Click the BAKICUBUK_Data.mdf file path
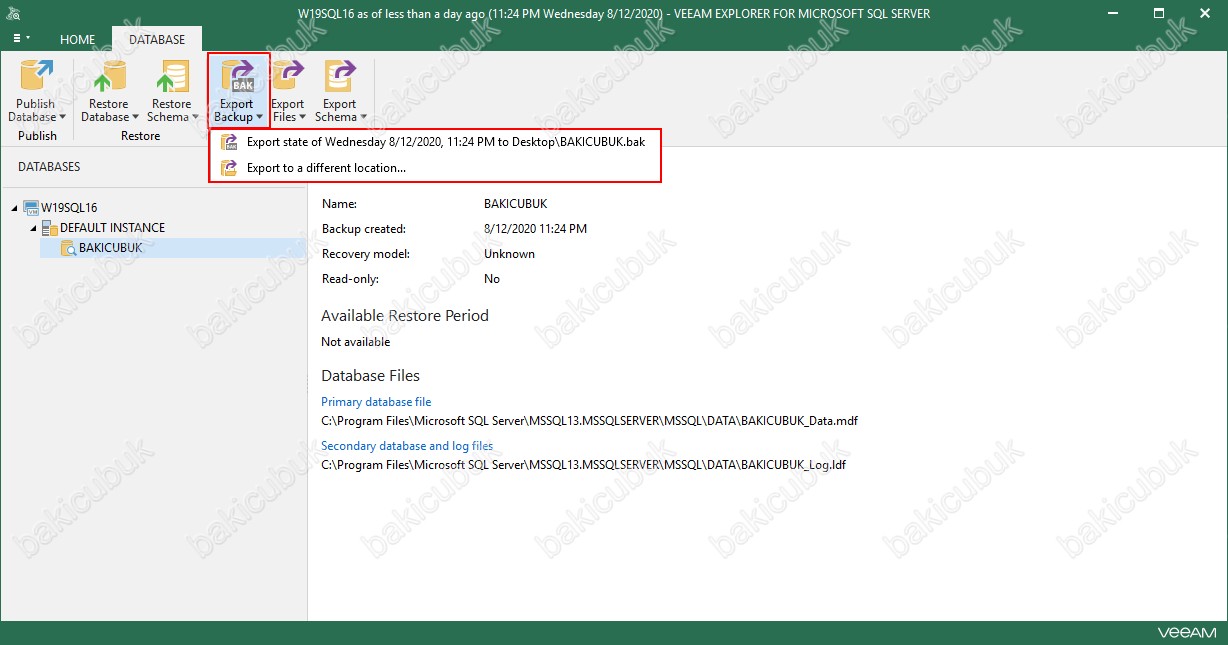This screenshot has width=1228, height=645. (x=589, y=421)
